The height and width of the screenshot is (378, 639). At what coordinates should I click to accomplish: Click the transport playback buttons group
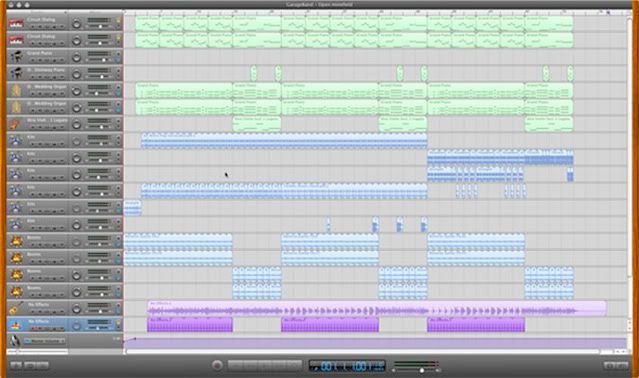pos(264,365)
